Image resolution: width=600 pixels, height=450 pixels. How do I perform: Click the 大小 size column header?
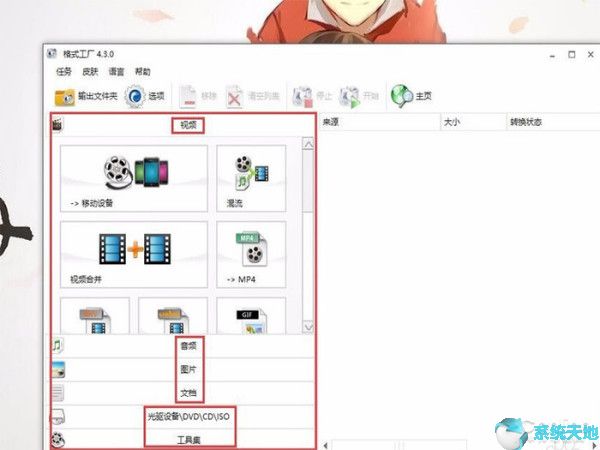tap(474, 122)
